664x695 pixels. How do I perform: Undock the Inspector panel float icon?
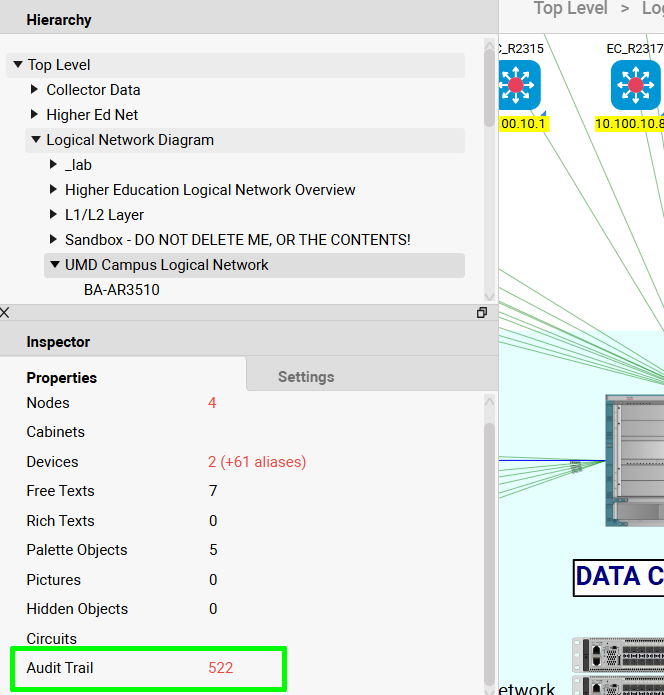coord(482,313)
